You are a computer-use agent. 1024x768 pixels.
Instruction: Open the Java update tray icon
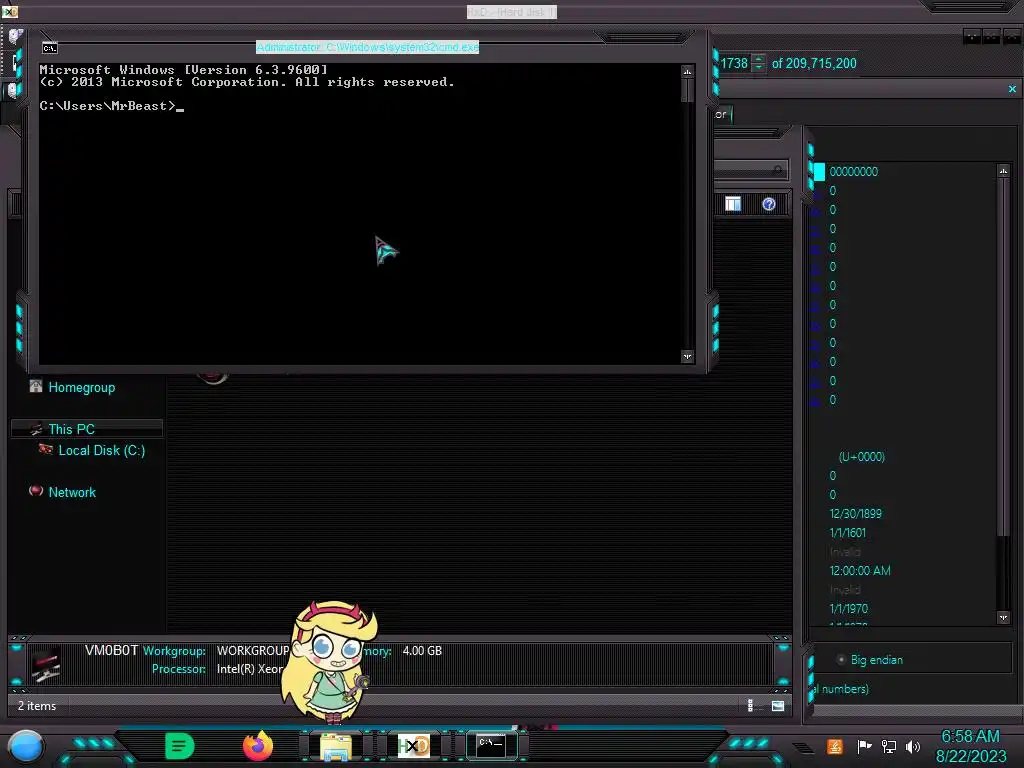click(835, 746)
